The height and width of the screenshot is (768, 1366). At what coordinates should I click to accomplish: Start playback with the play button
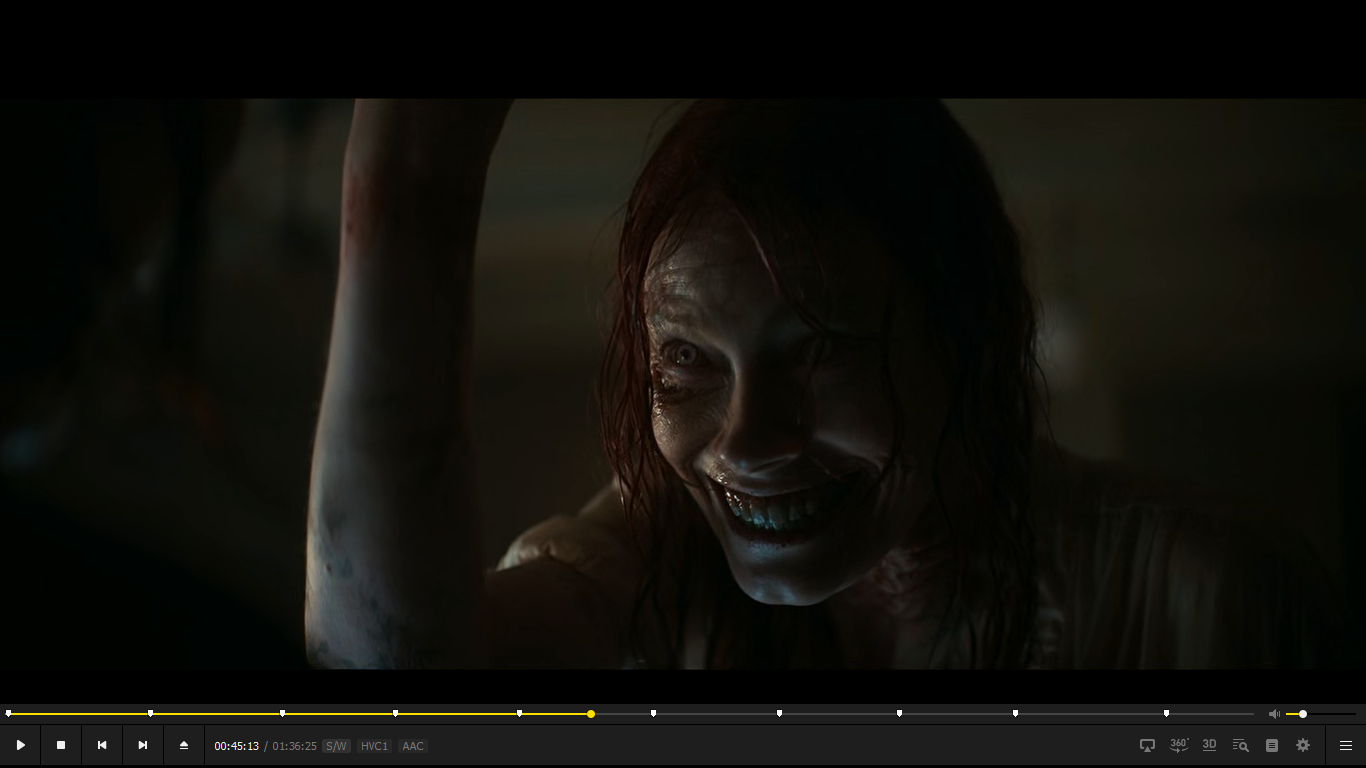pyautogui.click(x=20, y=746)
